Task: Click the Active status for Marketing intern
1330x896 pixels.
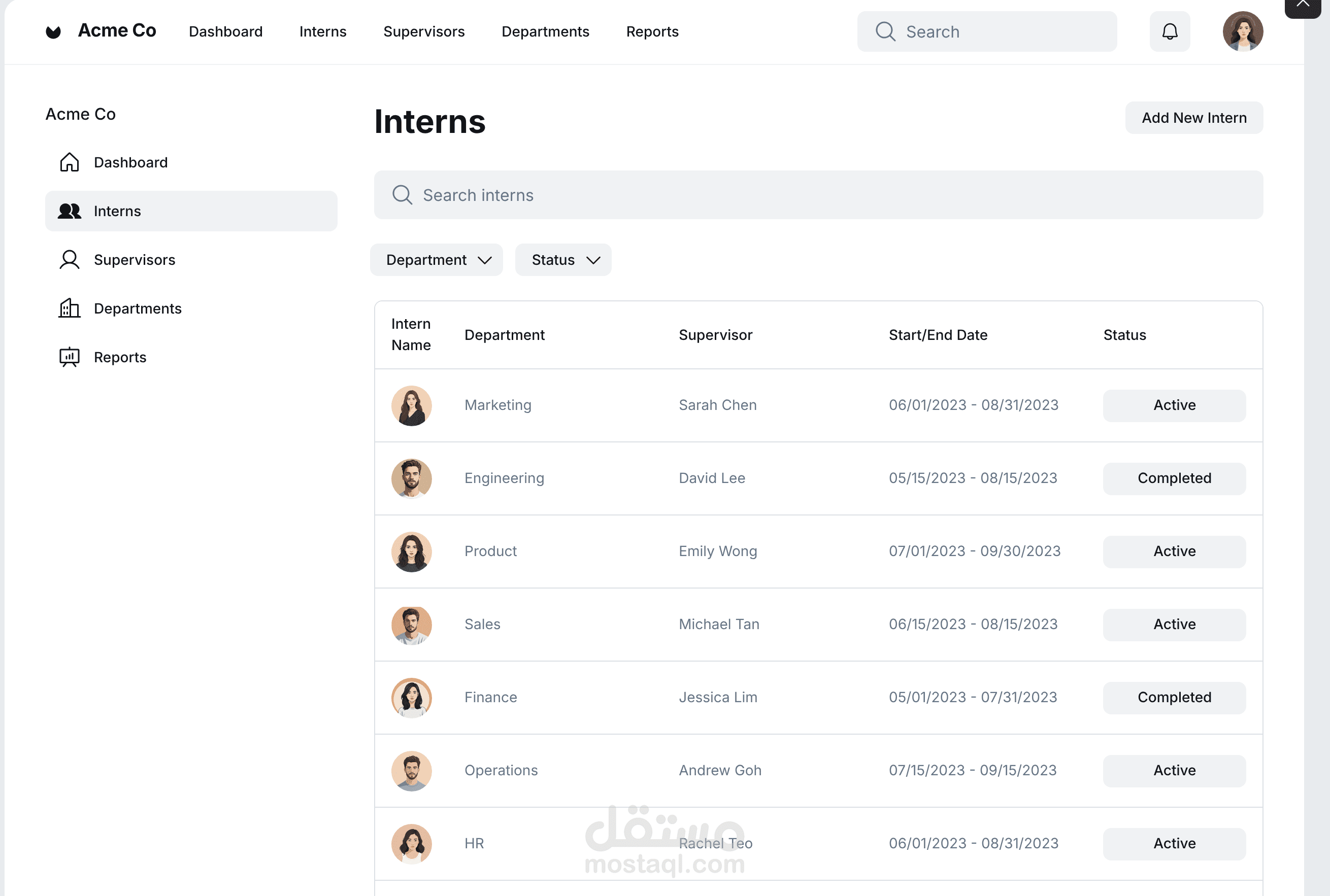Action: (1174, 405)
